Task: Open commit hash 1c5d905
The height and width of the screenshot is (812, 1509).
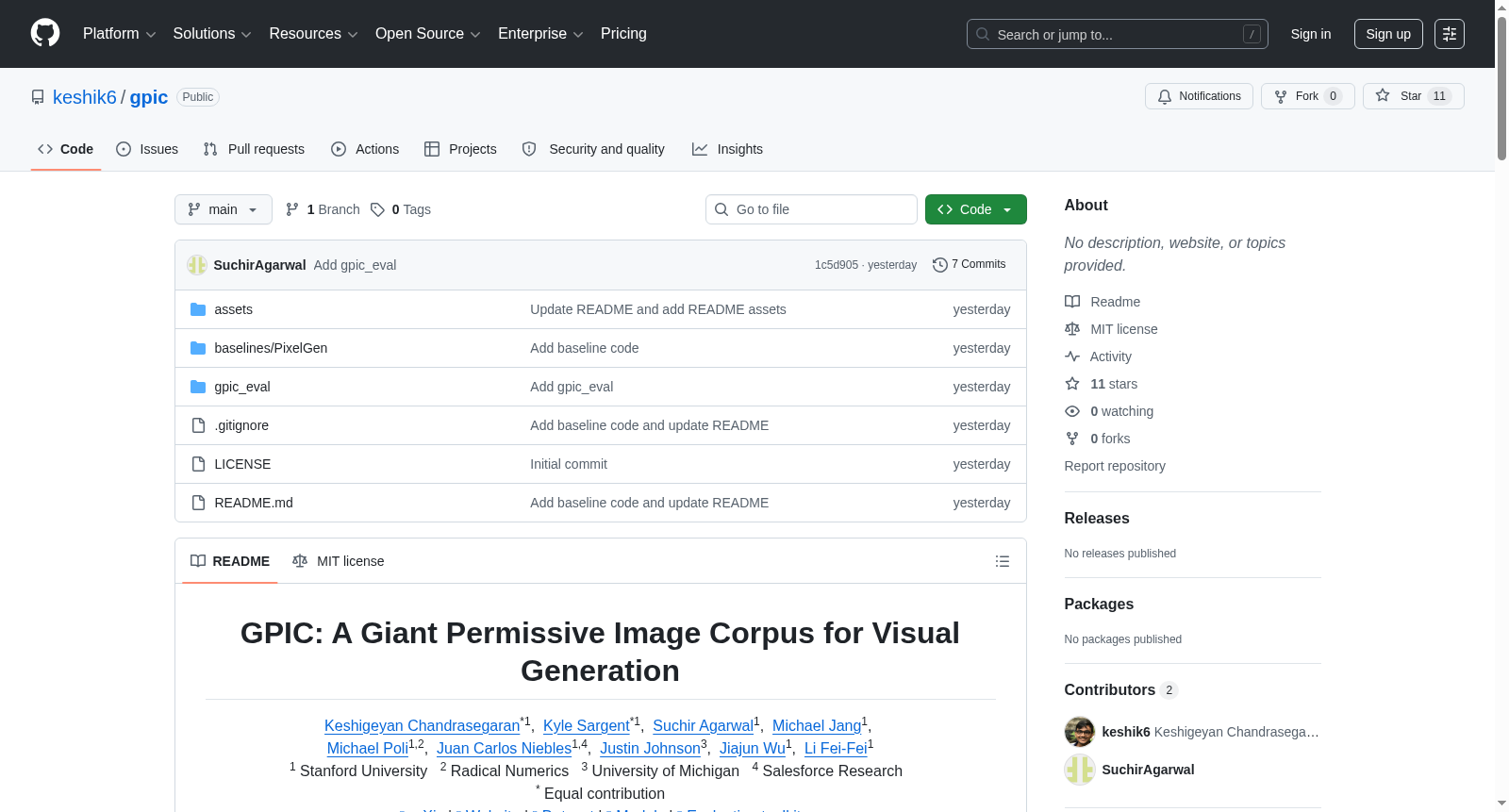Action: coord(837,265)
